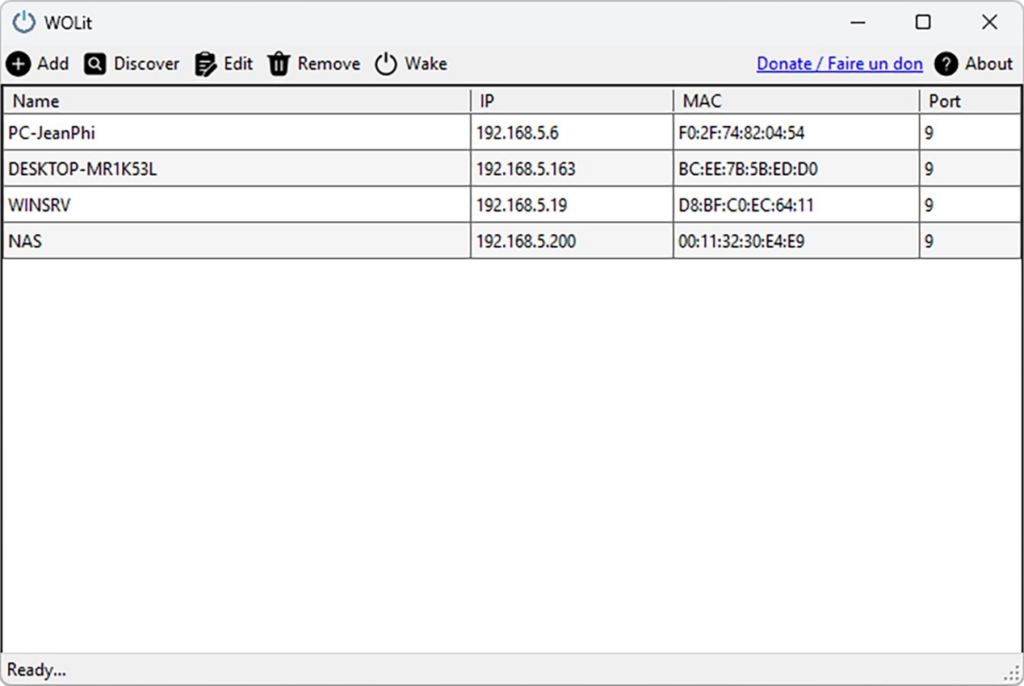Click the Wake power icon

[386, 64]
